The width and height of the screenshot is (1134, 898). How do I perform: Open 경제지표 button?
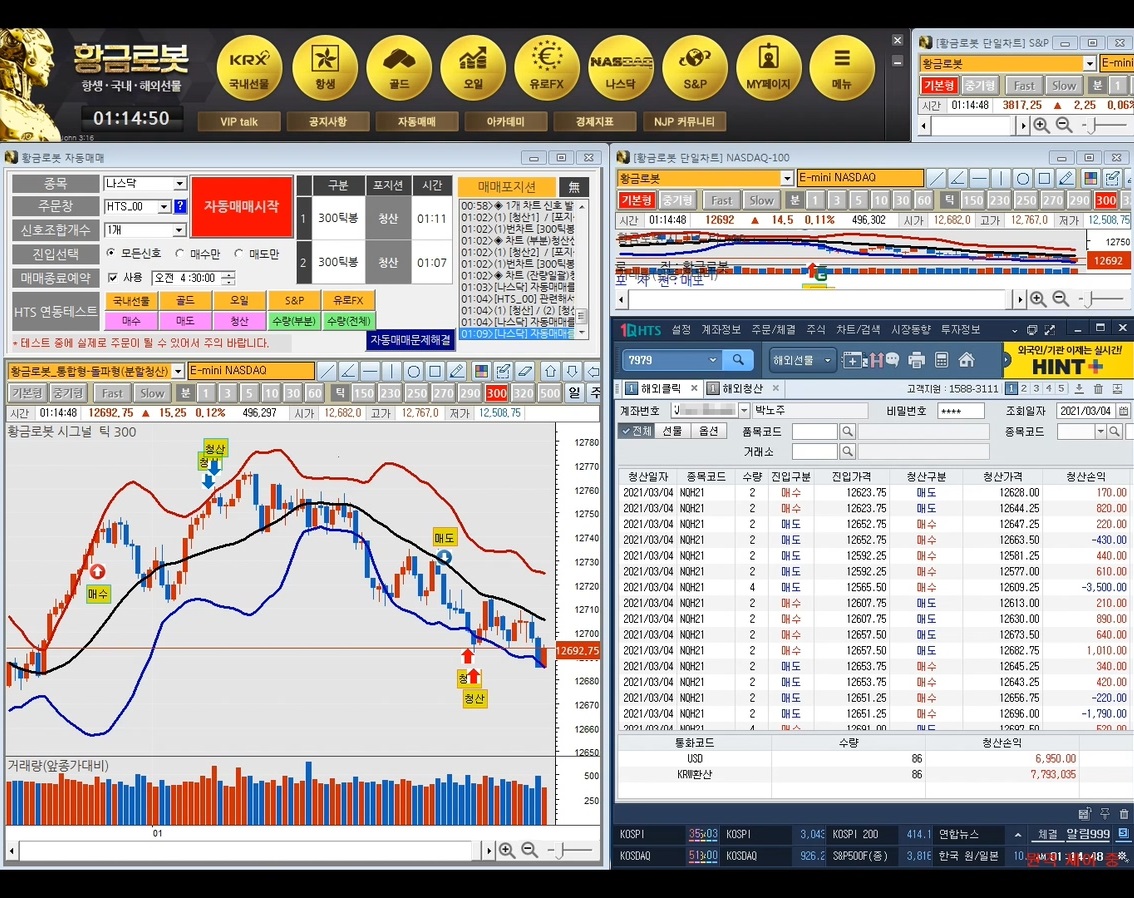[x=594, y=121]
